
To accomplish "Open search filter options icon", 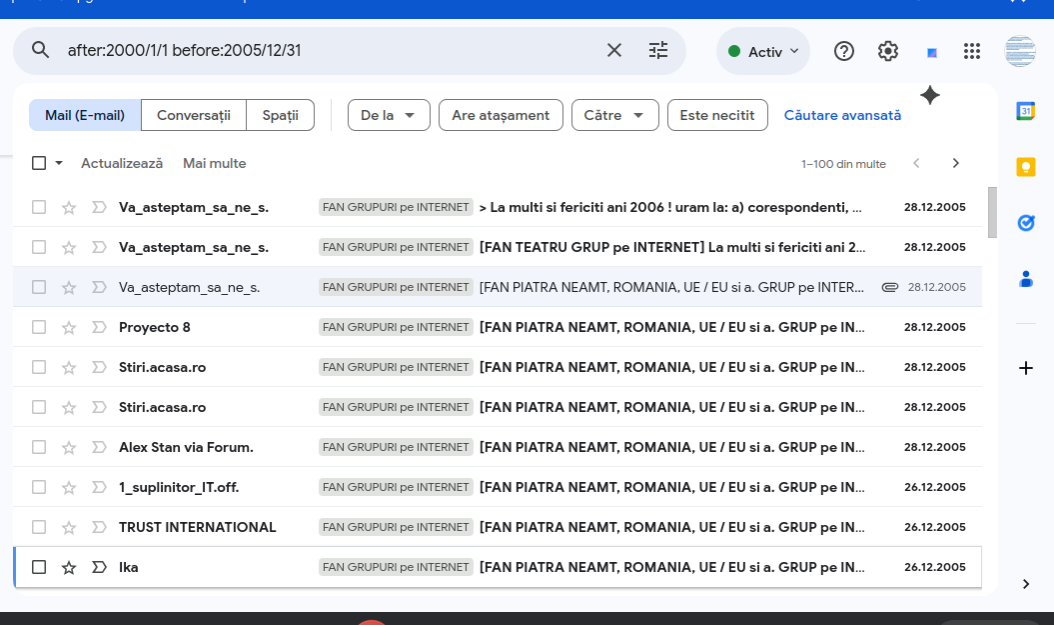I will coord(658,50).
